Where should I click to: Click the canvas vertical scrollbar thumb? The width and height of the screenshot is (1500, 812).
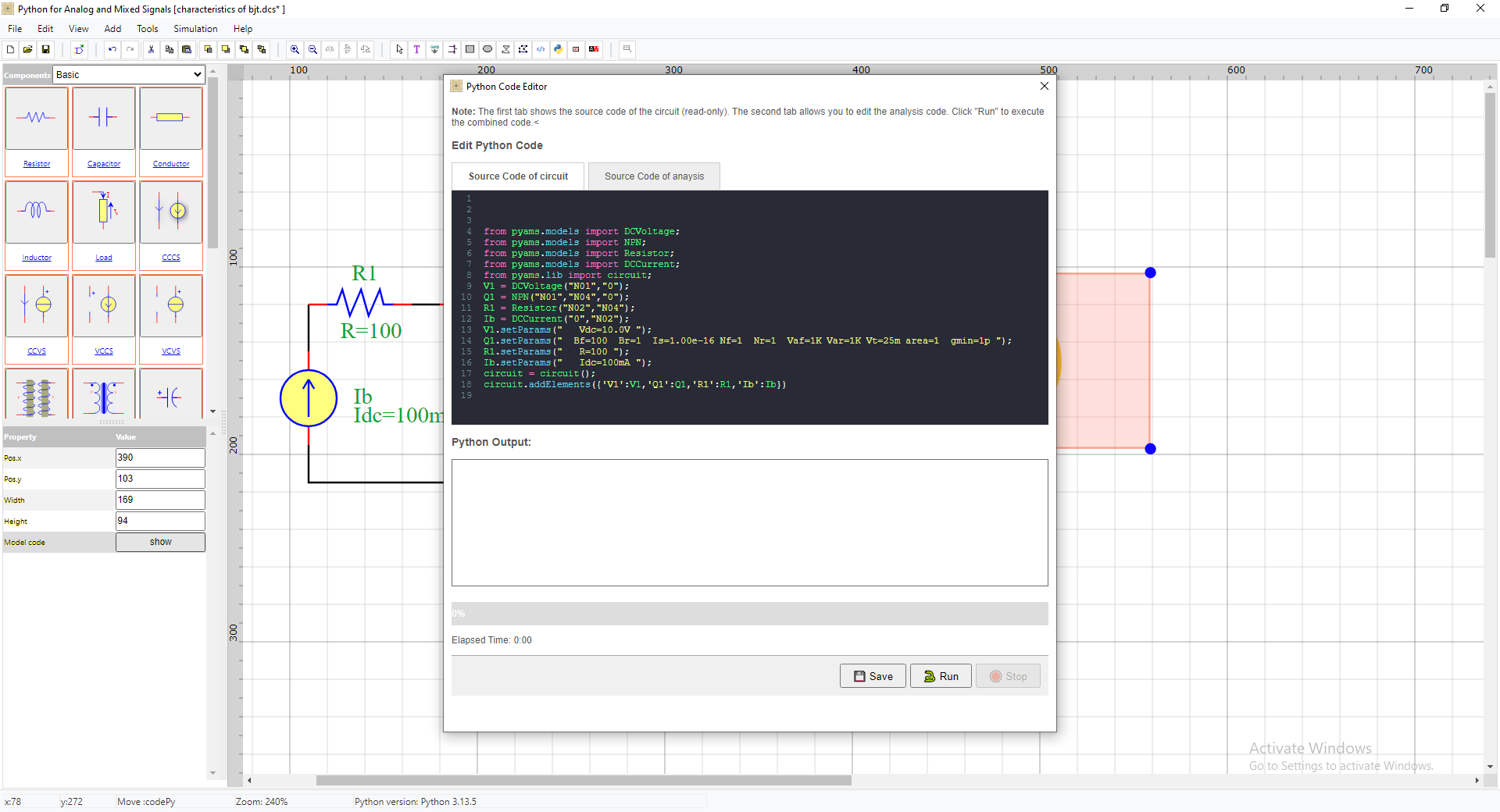pos(1491,176)
